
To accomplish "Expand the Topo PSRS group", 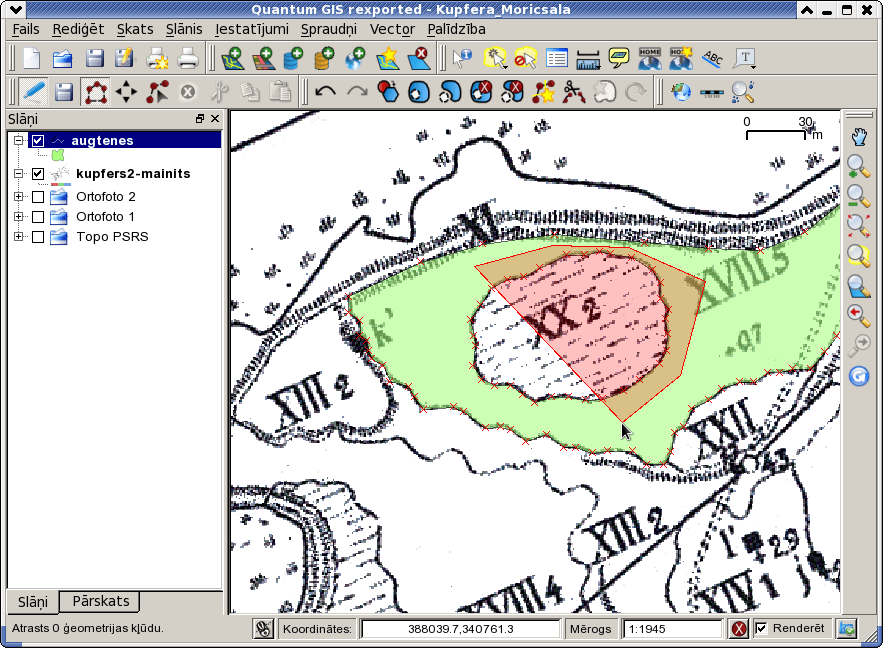I will click(19, 236).
